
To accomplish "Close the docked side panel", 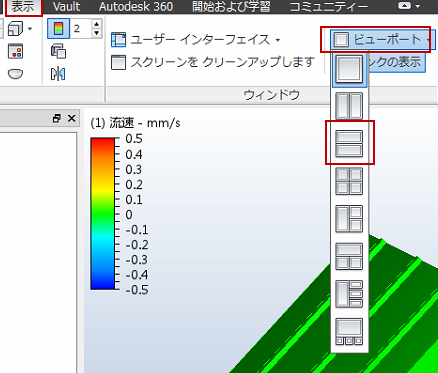I will point(71,118).
